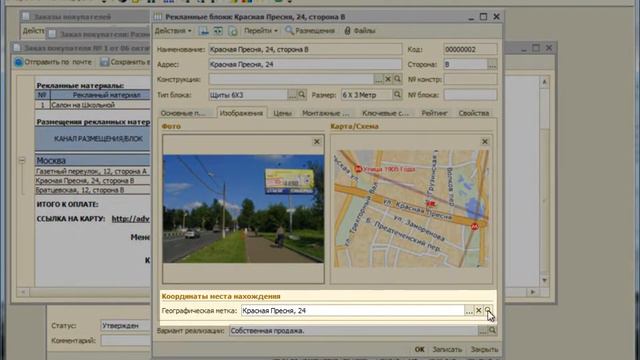This screenshot has height=360, width=640.
Task: Click the № констр field
Action: pyautogui.click(x=470, y=79)
